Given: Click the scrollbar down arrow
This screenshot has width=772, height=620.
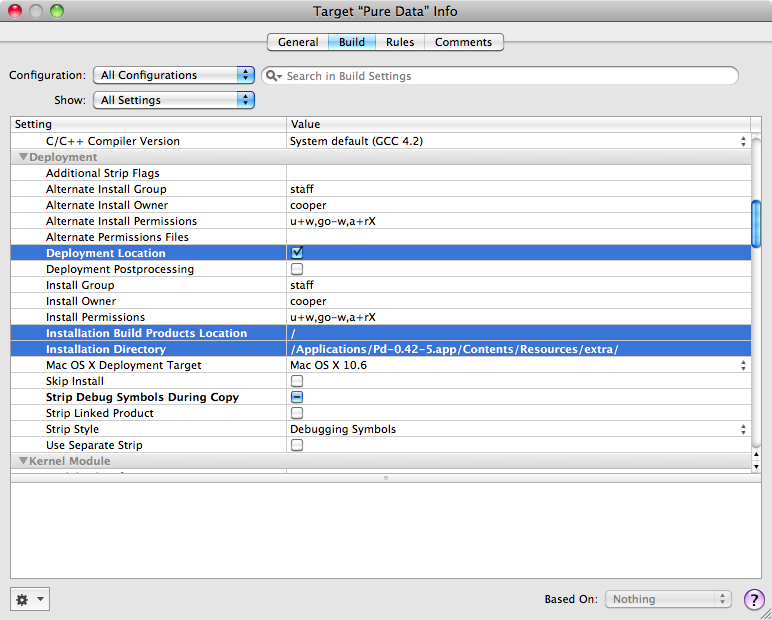Looking at the screenshot, I should pyautogui.click(x=756, y=466).
